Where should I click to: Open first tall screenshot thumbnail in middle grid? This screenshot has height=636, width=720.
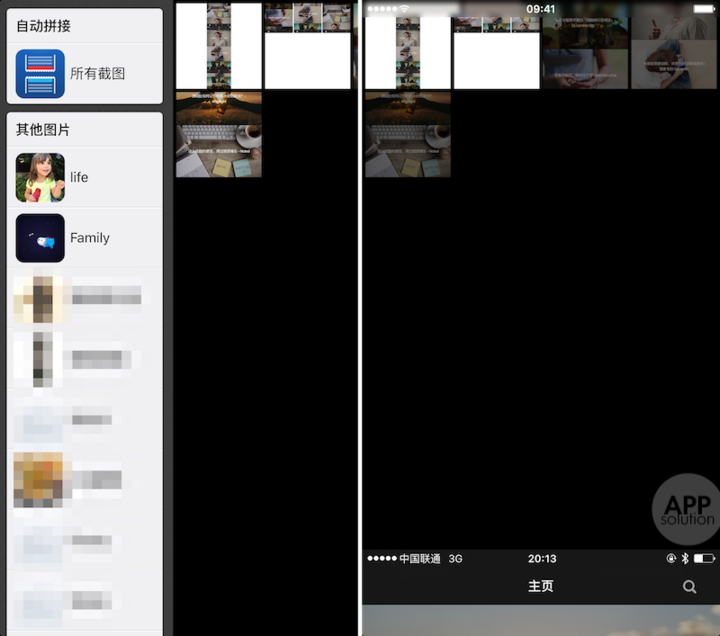coord(219,46)
